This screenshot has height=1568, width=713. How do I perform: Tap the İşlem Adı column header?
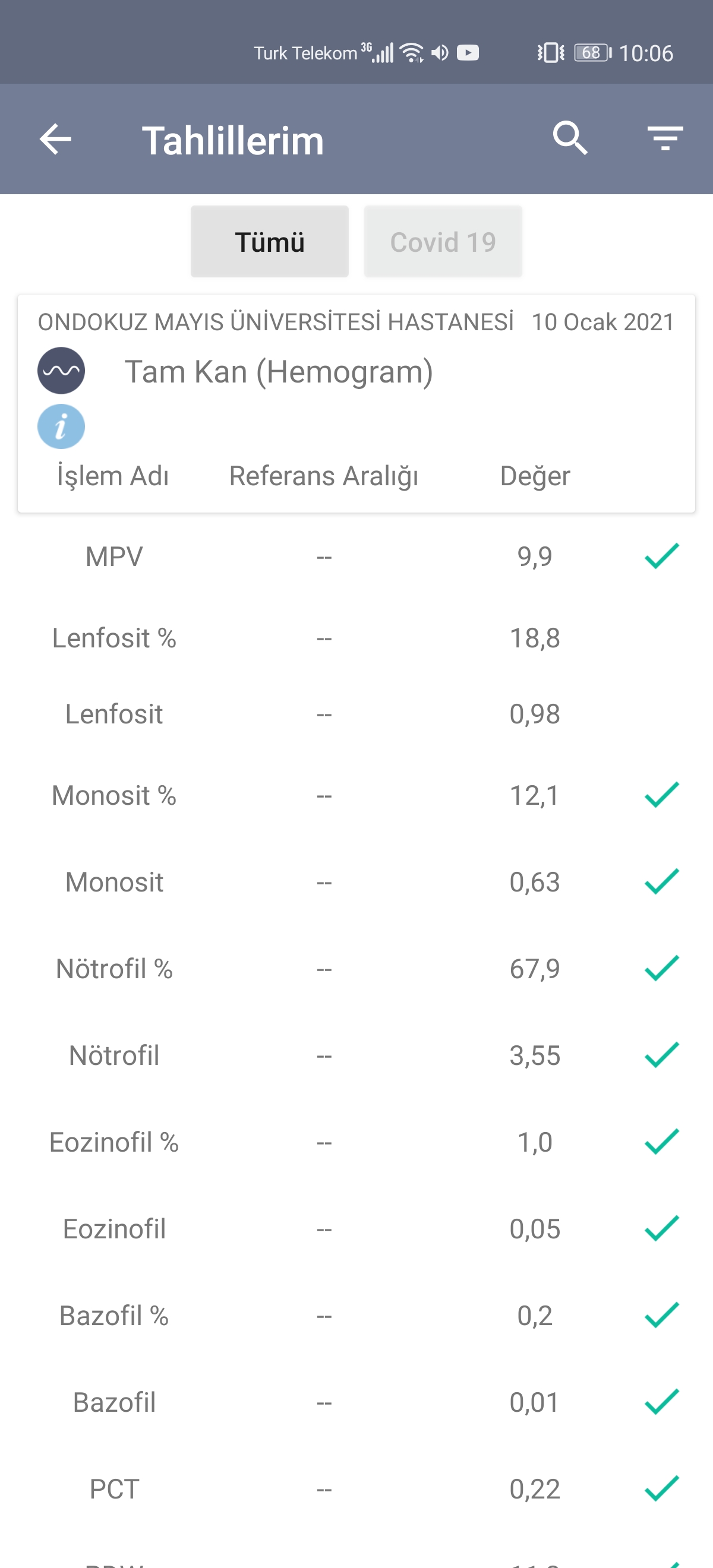[x=113, y=476]
